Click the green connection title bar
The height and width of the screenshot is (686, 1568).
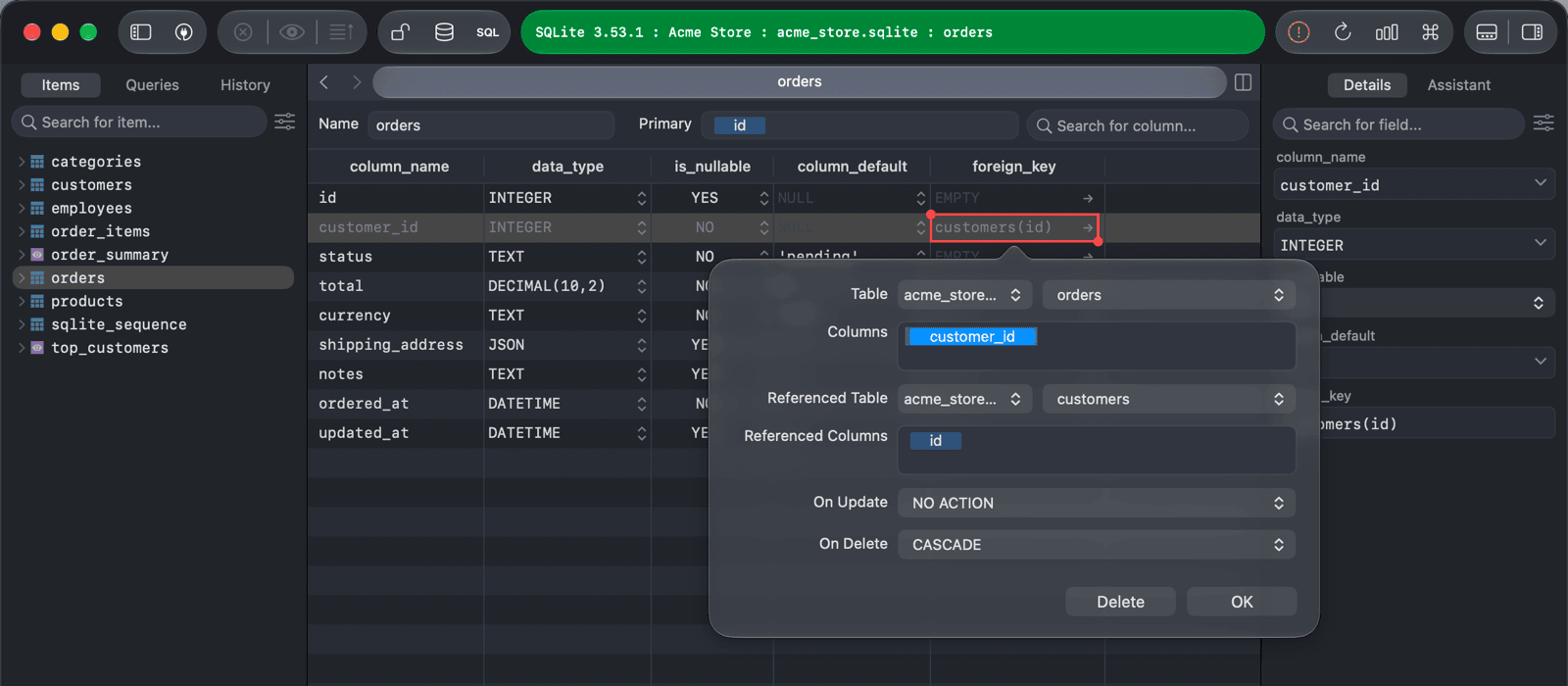click(x=893, y=32)
